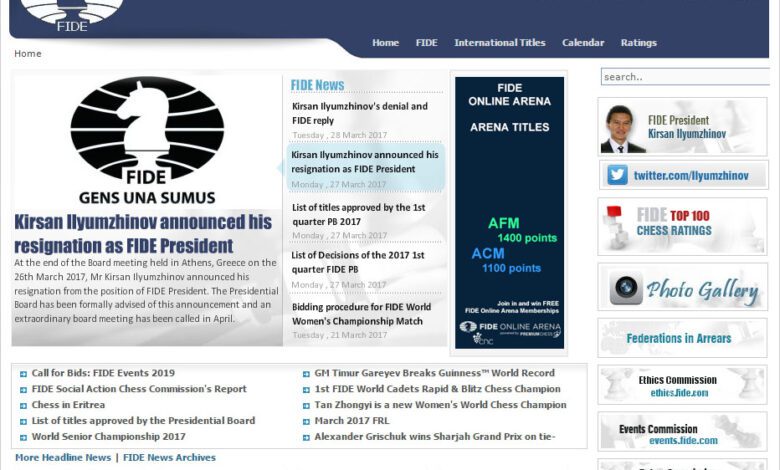Open World Senior Championship 2017 headline

tap(108, 437)
